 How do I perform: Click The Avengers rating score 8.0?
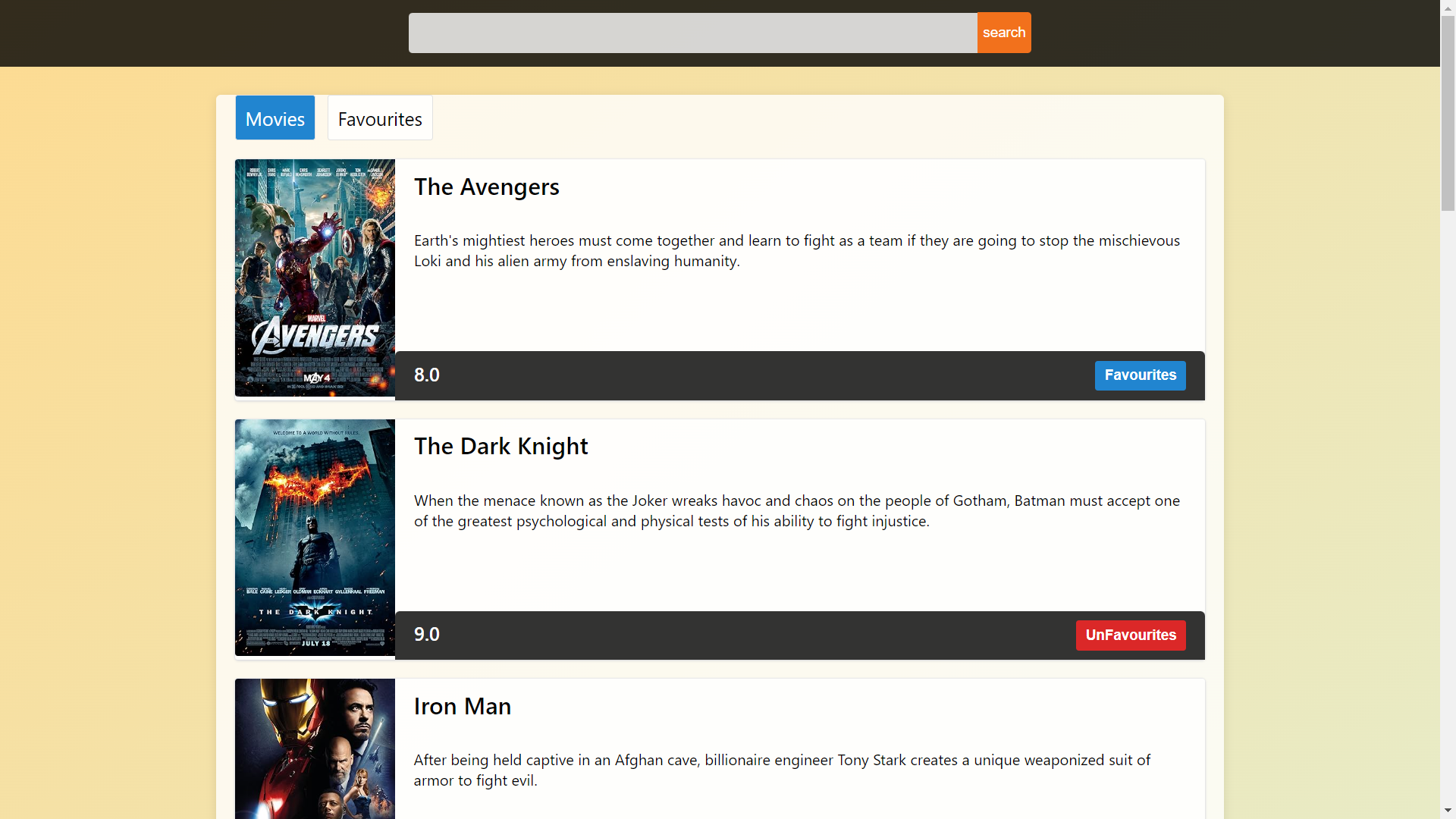pos(427,374)
